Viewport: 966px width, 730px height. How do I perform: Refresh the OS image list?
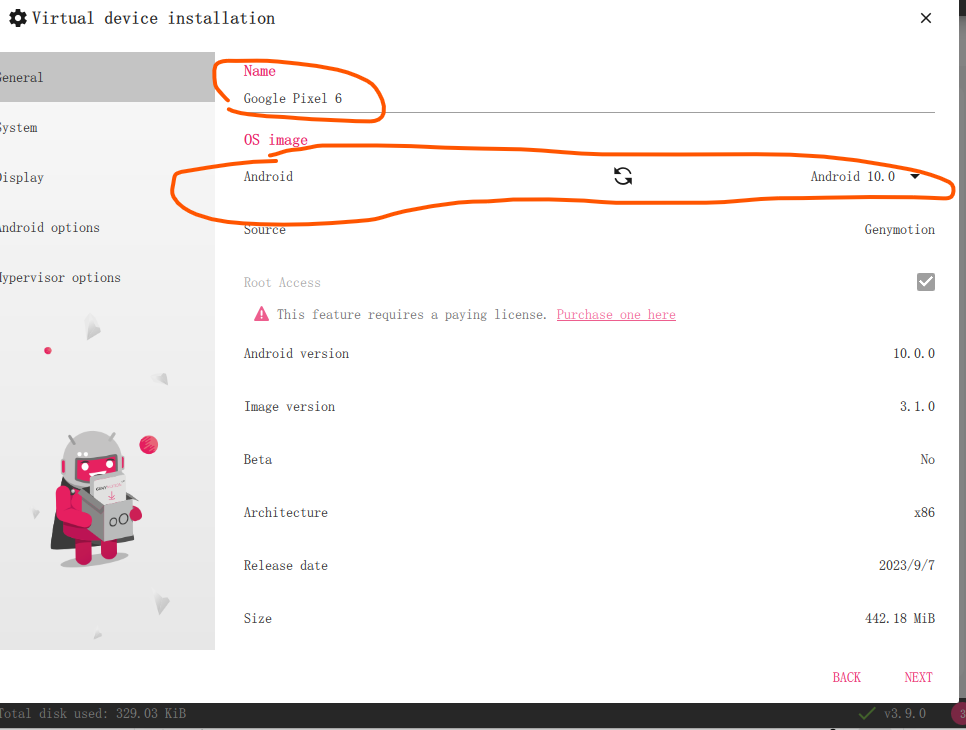[623, 177]
